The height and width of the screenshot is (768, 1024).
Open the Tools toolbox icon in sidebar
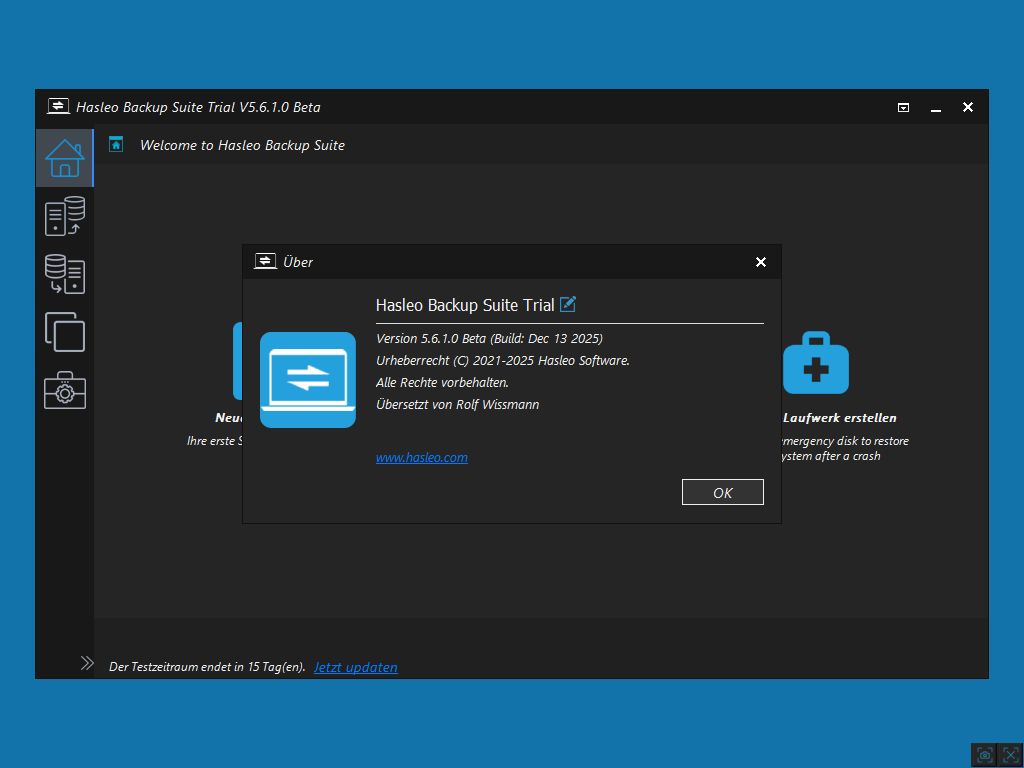65,391
